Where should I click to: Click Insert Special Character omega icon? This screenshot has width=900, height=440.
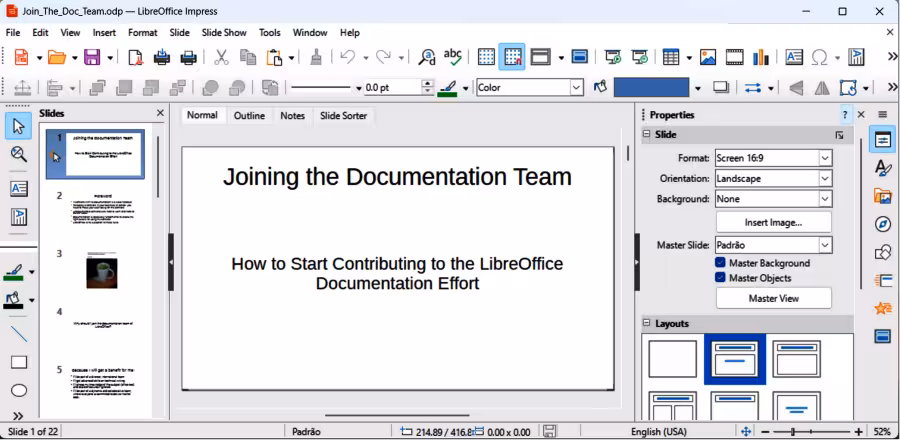(x=819, y=57)
